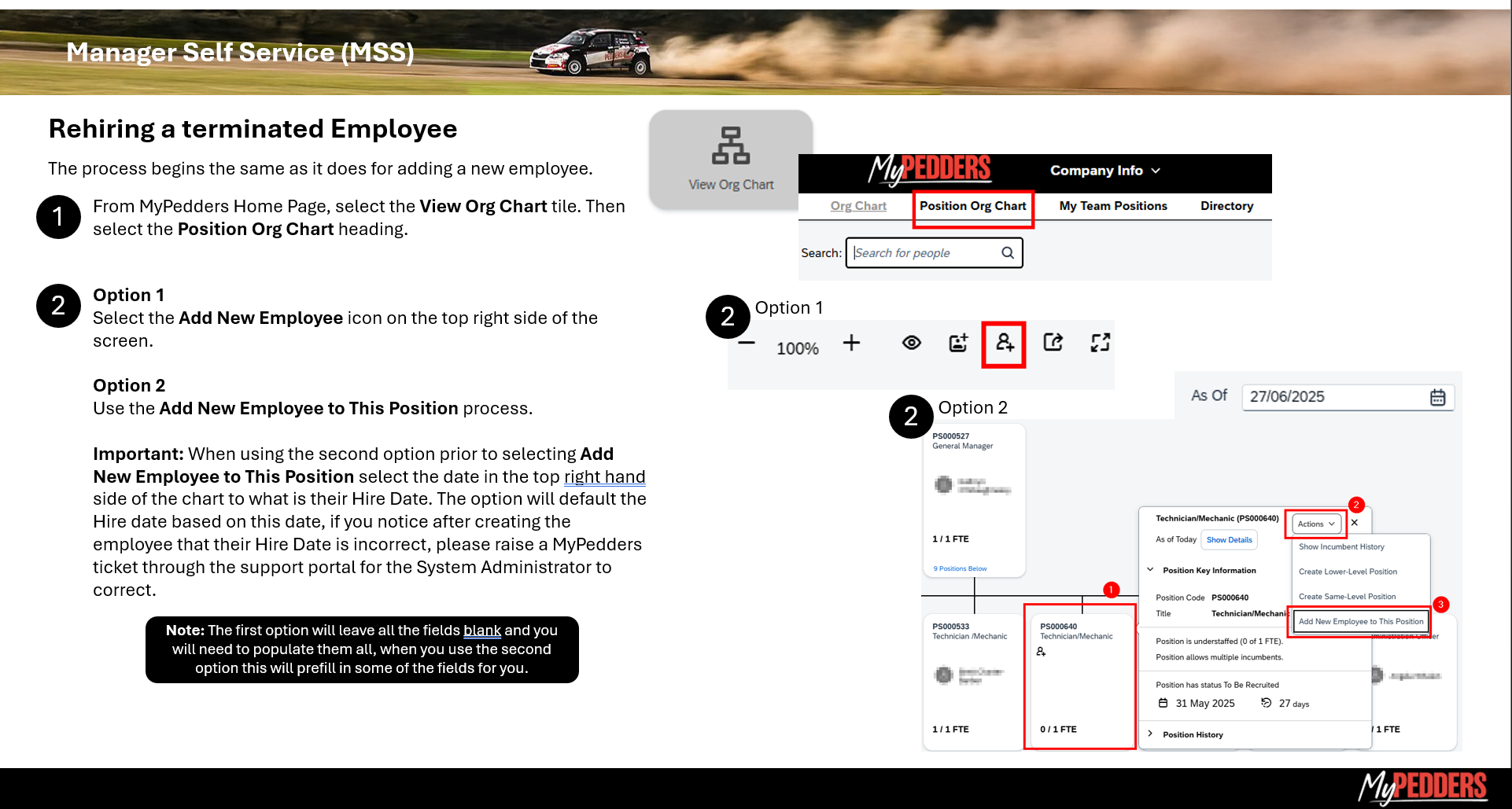Viewport: 1512px width, 809px height.
Task: Click the View Org Chart tile
Action: pos(731,160)
